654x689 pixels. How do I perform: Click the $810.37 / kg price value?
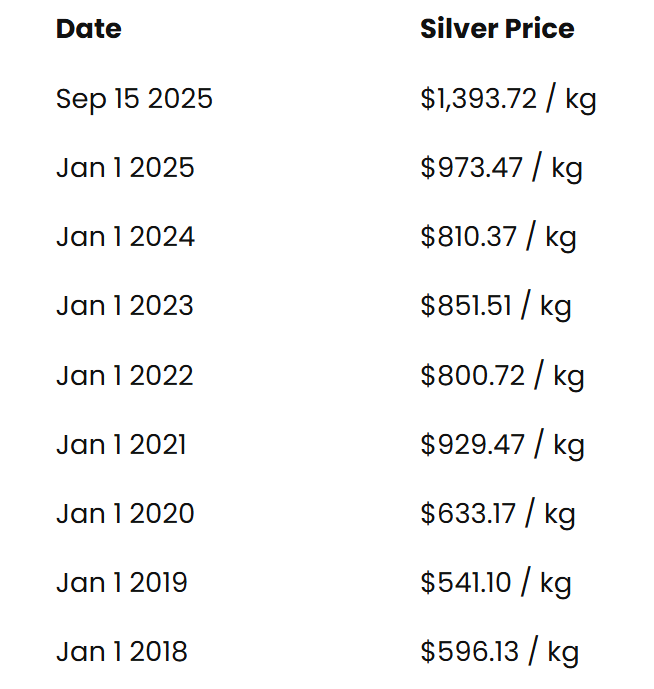coord(498,237)
